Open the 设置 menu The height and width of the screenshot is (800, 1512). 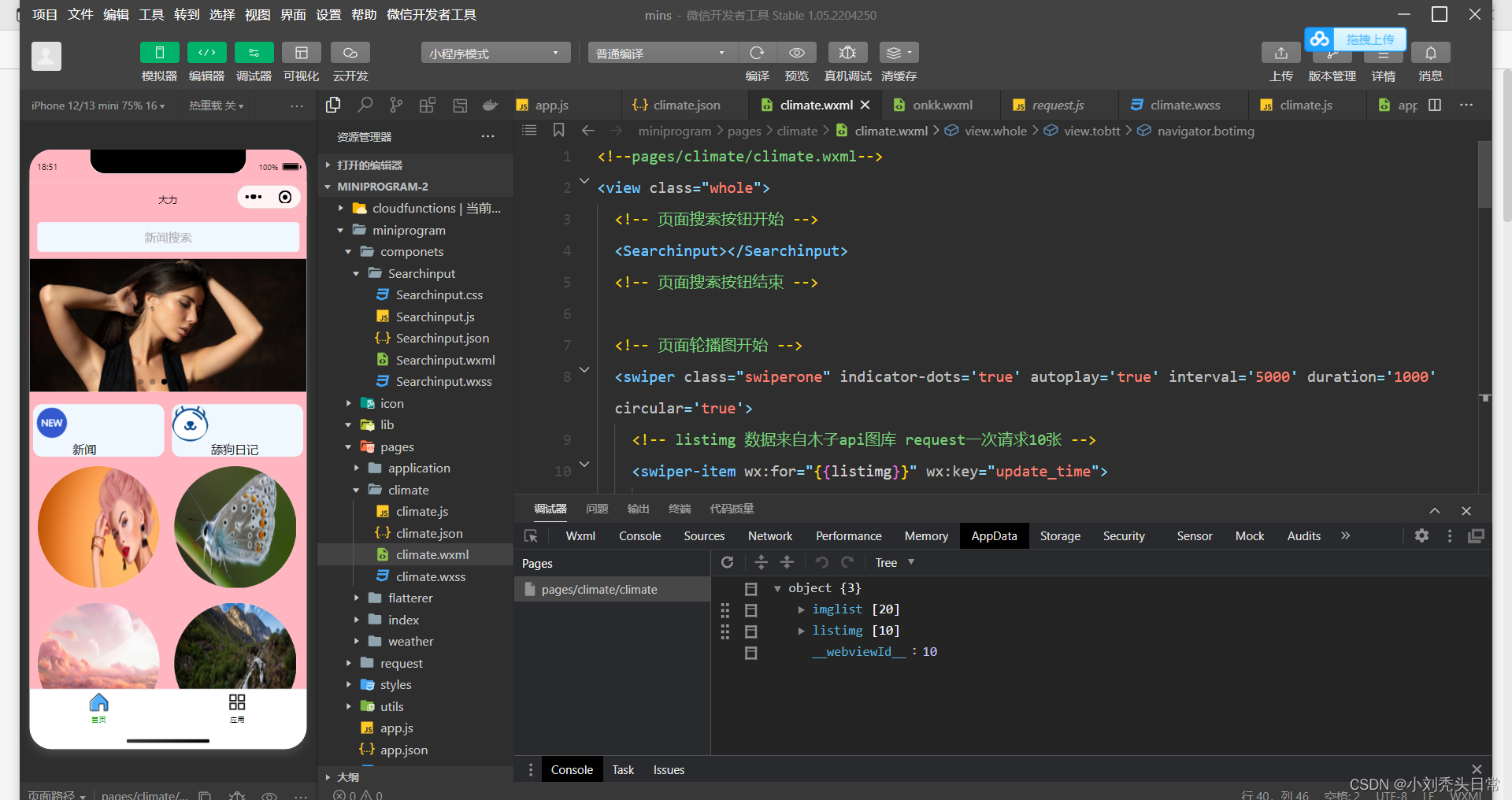tap(328, 15)
